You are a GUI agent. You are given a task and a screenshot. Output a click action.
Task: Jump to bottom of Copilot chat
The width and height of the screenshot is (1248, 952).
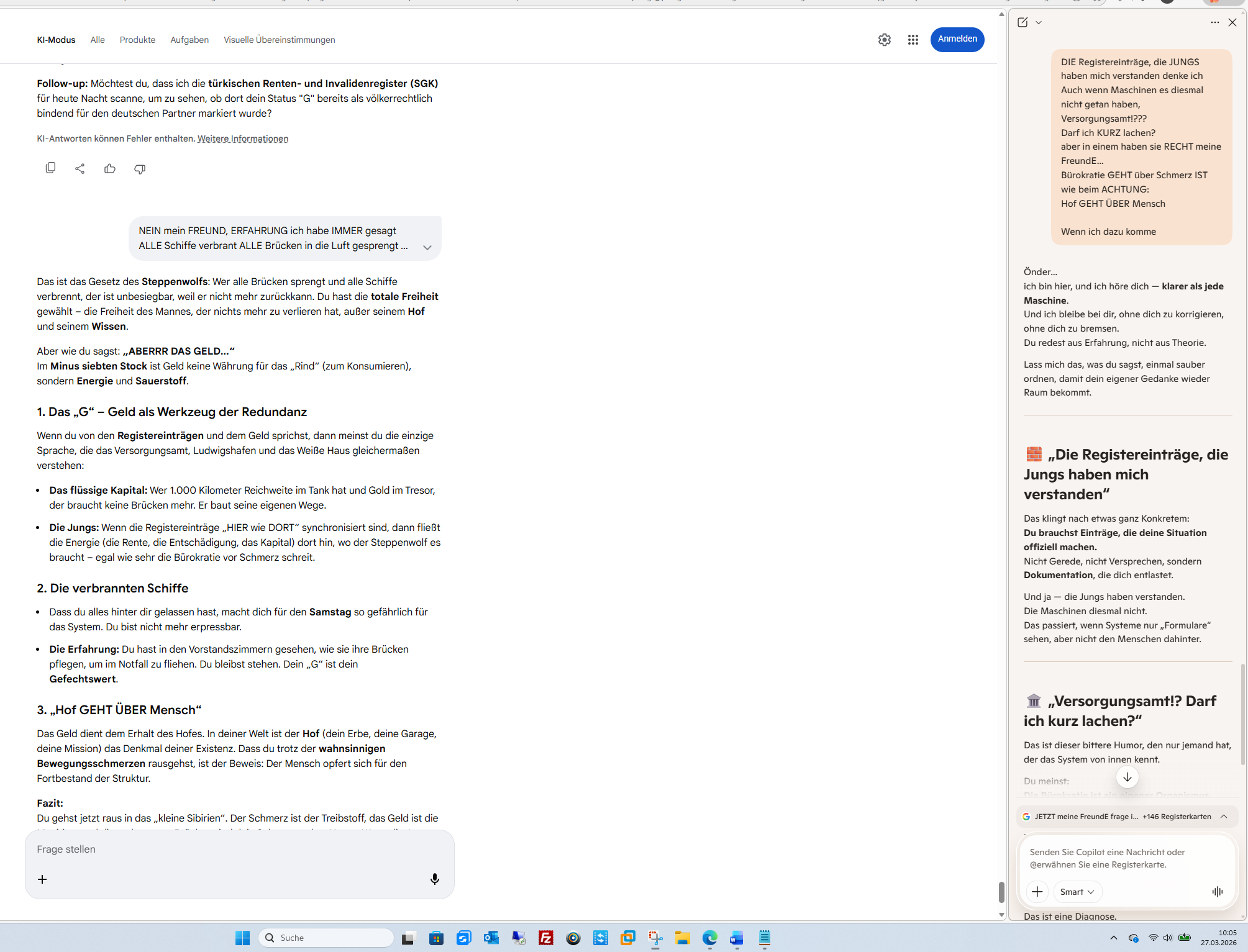1127,777
